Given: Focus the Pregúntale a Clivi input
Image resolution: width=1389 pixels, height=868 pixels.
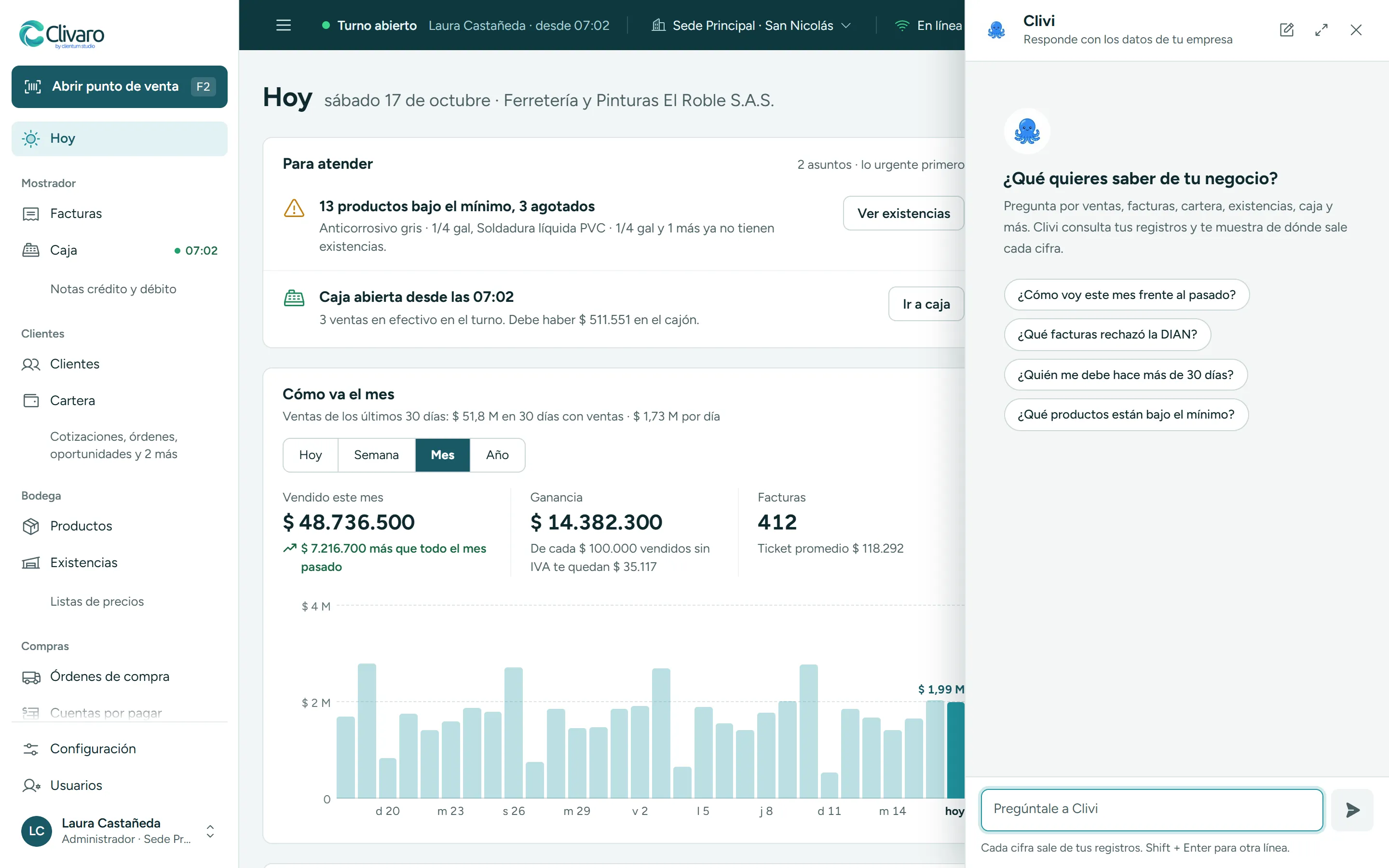Looking at the screenshot, I should [1152, 810].
